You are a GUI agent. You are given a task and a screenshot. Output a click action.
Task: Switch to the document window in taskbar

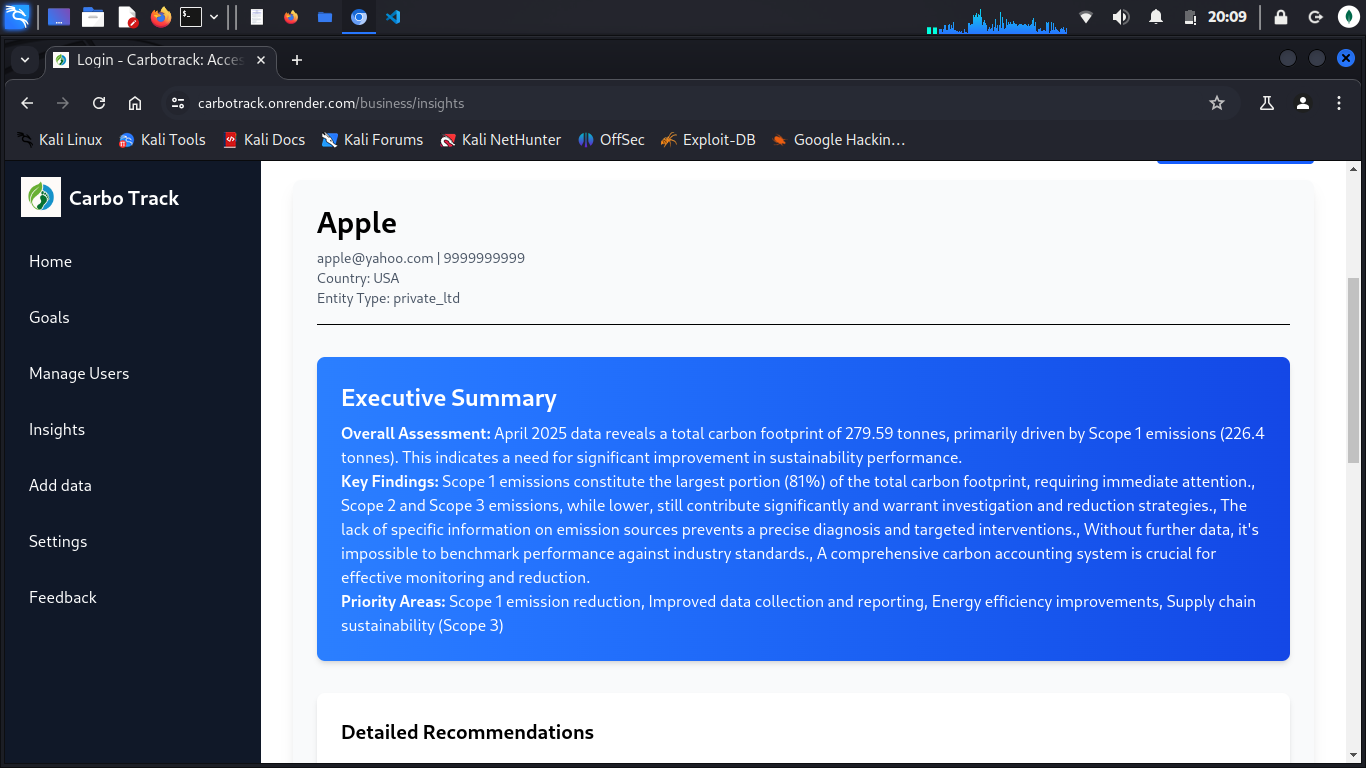tap(257, 17)
